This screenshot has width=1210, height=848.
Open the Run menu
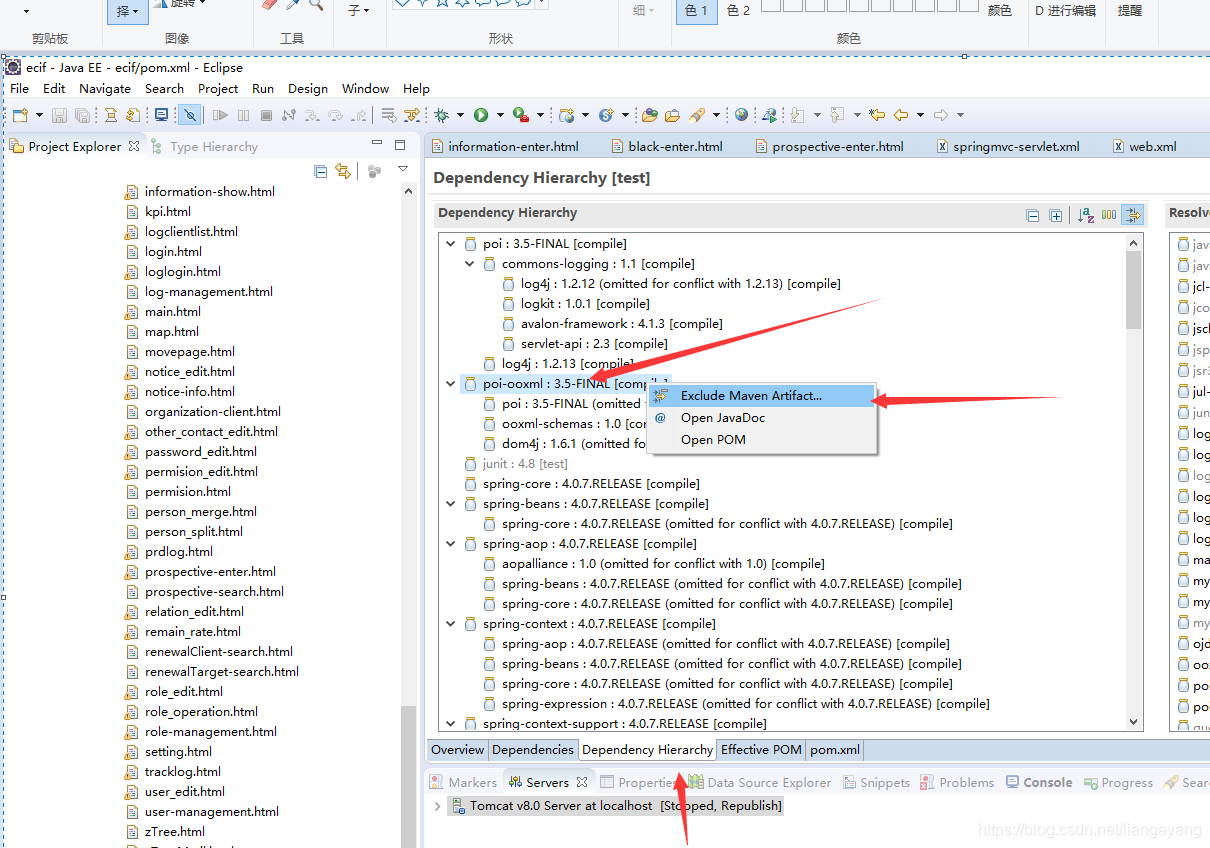click(x=263, y=88)
